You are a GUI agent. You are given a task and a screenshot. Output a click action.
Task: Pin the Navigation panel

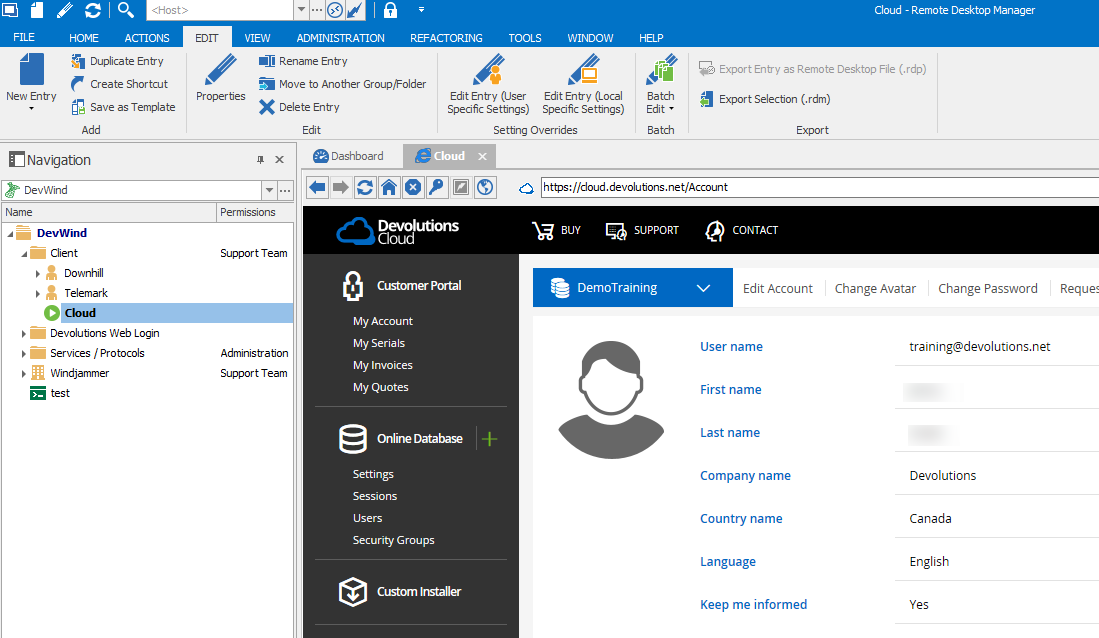261,160
